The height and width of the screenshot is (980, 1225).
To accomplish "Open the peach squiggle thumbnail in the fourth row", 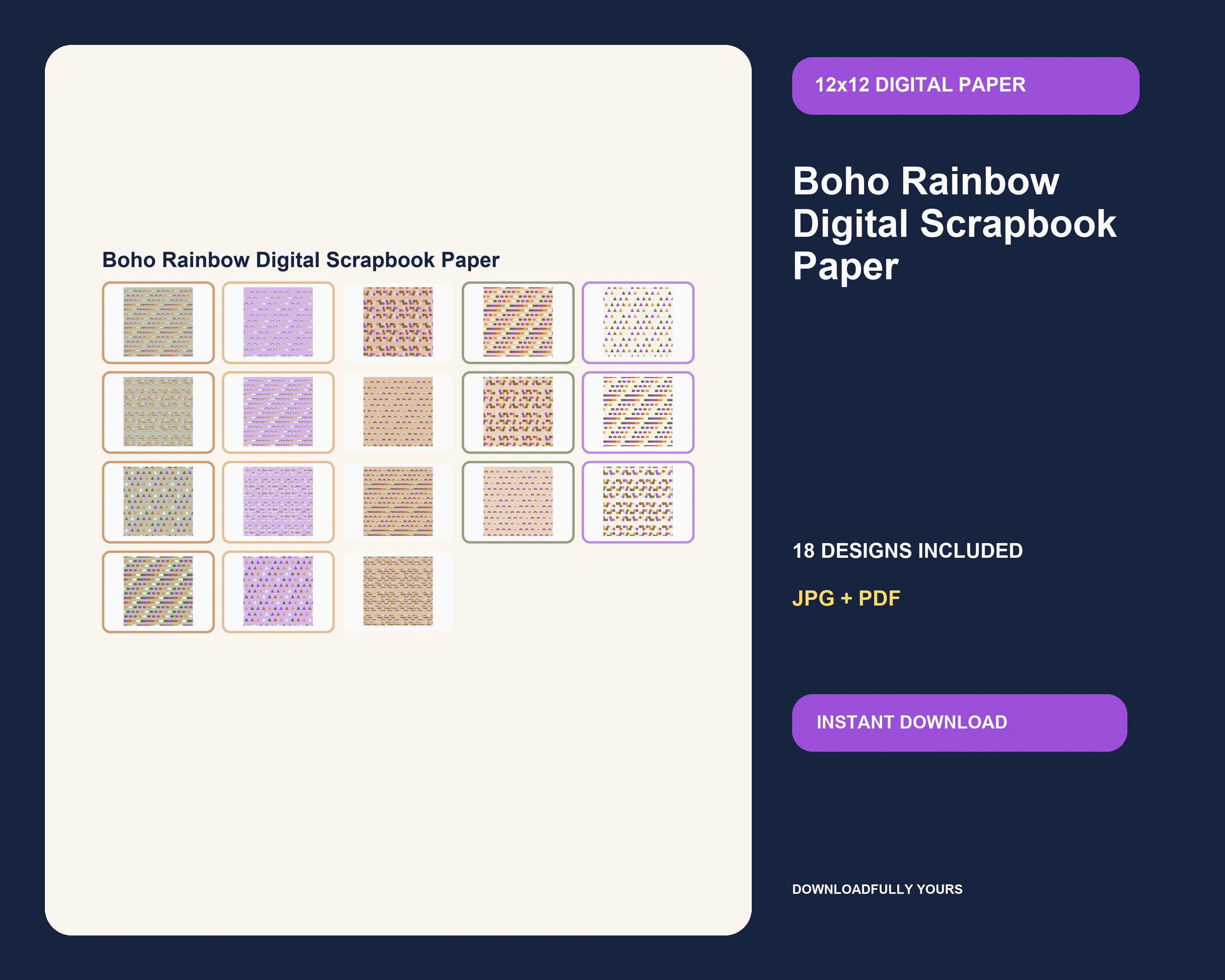I will (x=398, y=591).
